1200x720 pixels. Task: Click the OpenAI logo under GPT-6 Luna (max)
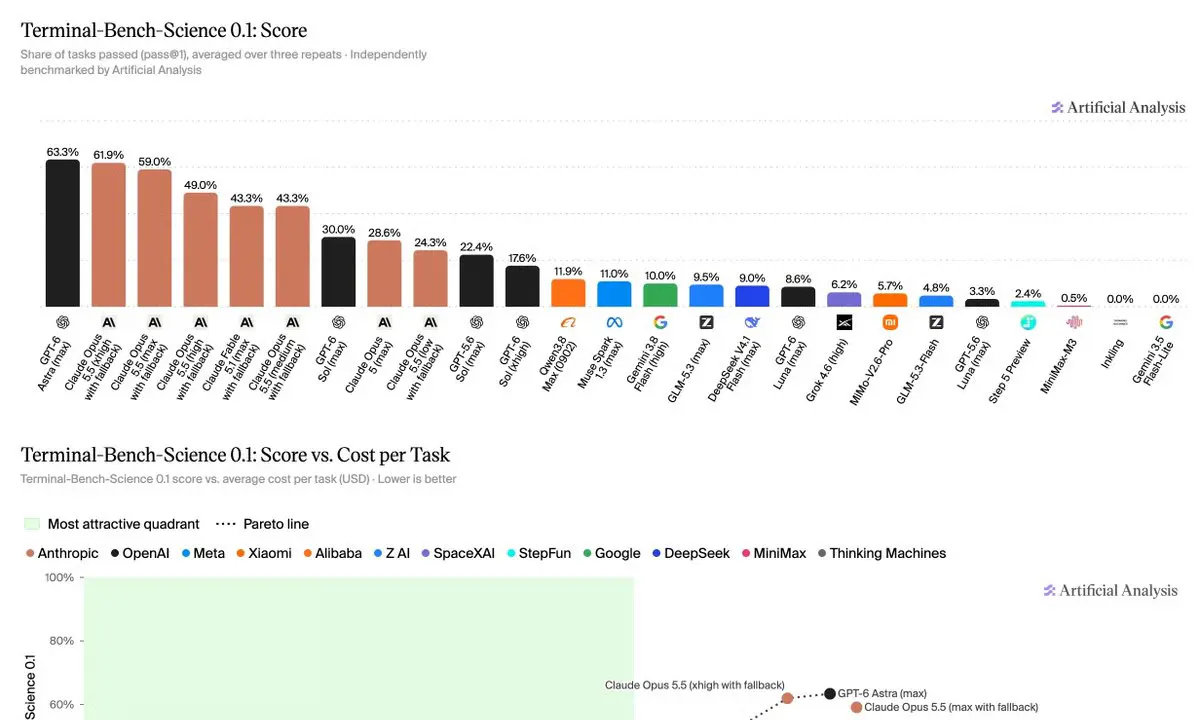point(798,322)
